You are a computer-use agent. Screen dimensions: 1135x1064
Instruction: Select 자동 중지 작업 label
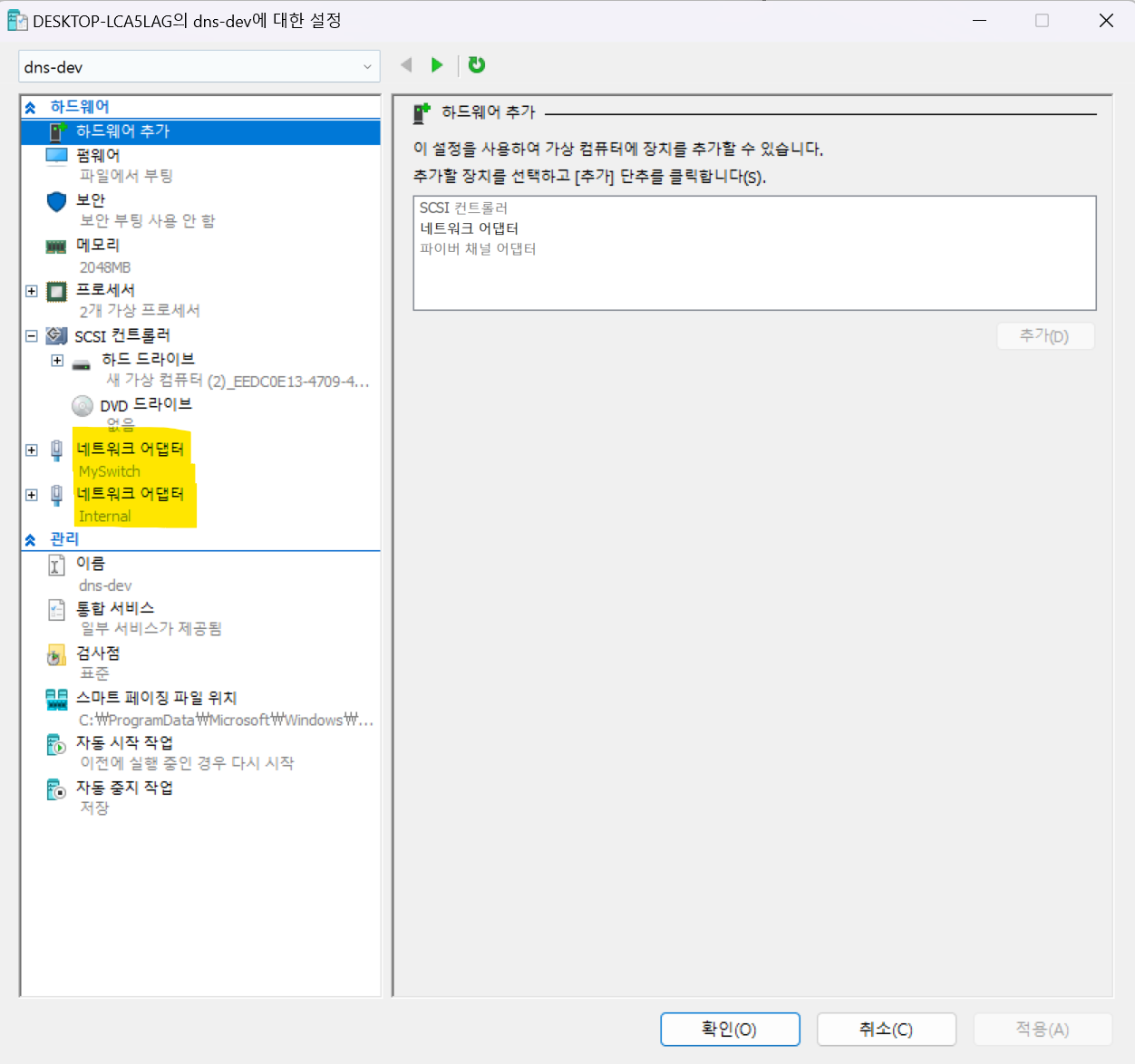tap(124, 788)
